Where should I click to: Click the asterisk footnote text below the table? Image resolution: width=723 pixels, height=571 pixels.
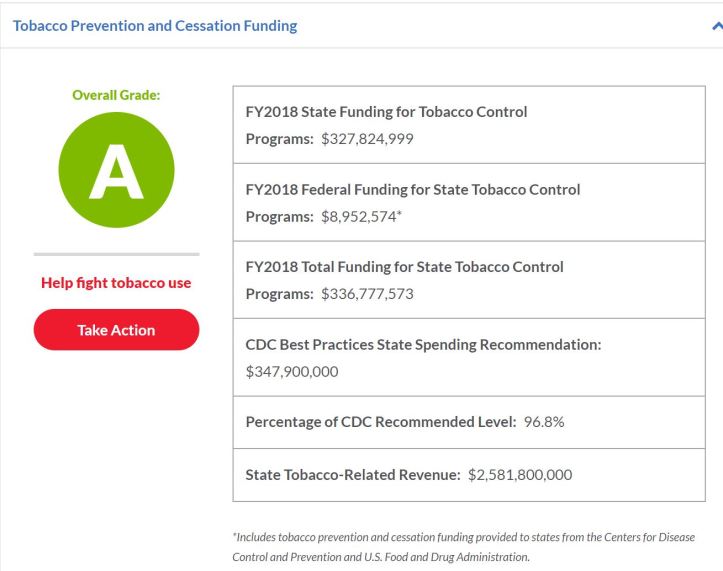[x=477, y=547]
